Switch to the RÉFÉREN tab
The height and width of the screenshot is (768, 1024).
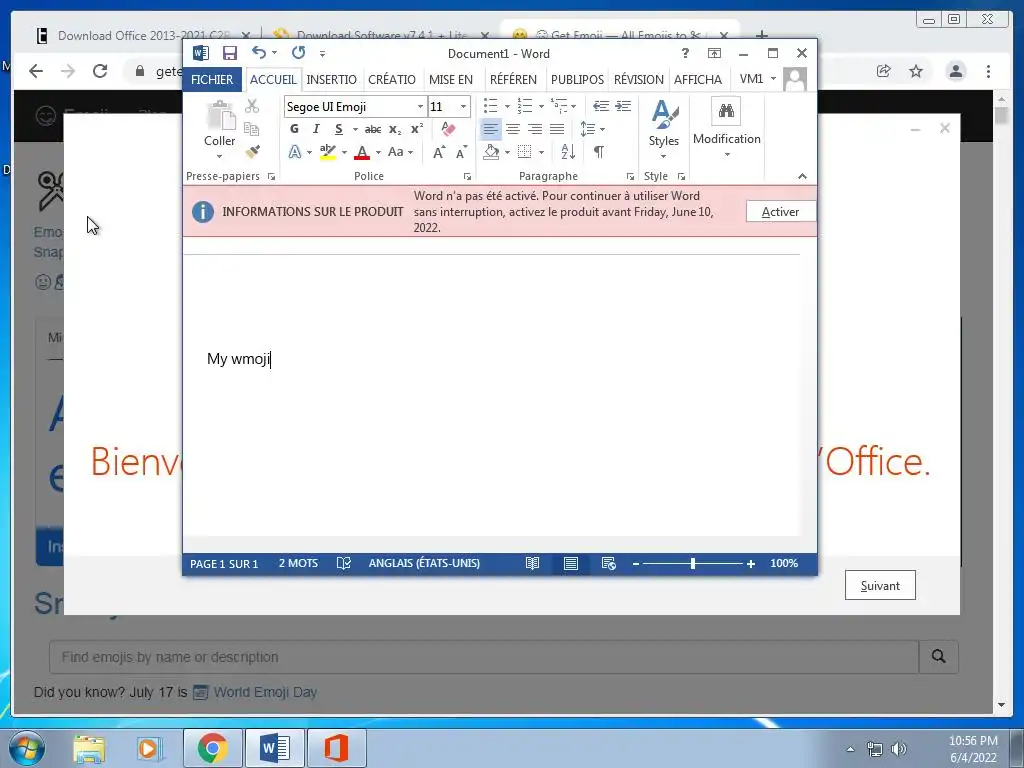tap(513, 80)
